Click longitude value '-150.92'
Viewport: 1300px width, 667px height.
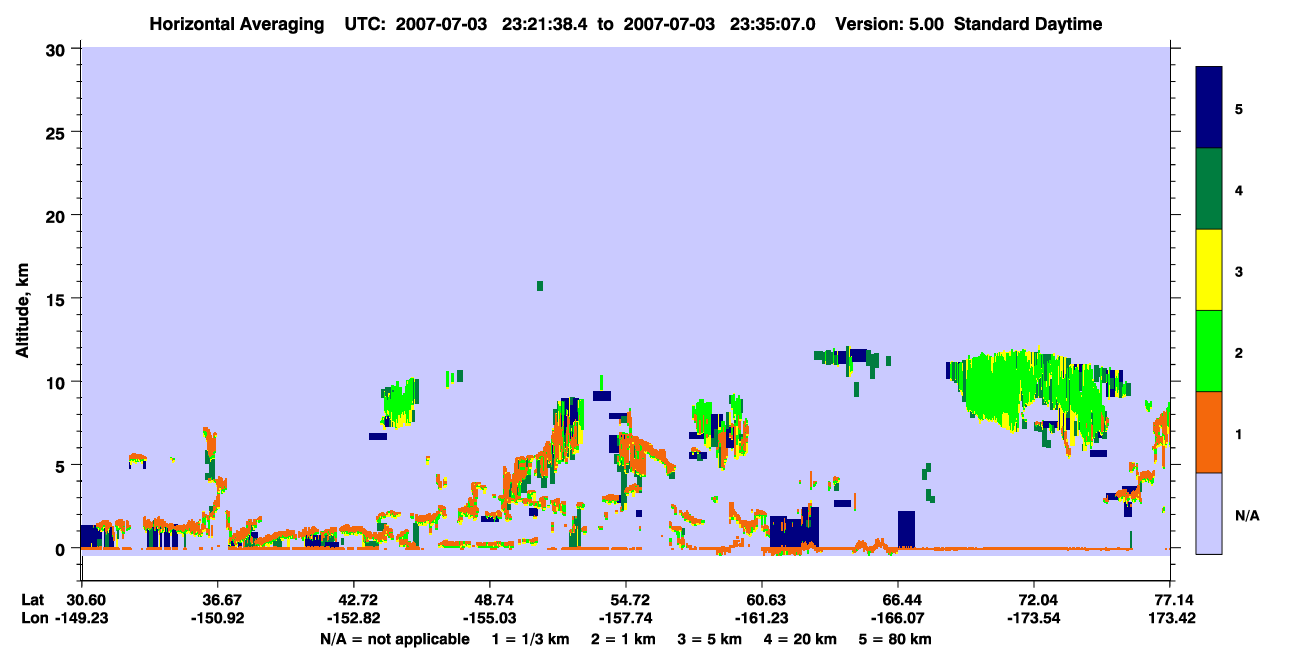219,618
